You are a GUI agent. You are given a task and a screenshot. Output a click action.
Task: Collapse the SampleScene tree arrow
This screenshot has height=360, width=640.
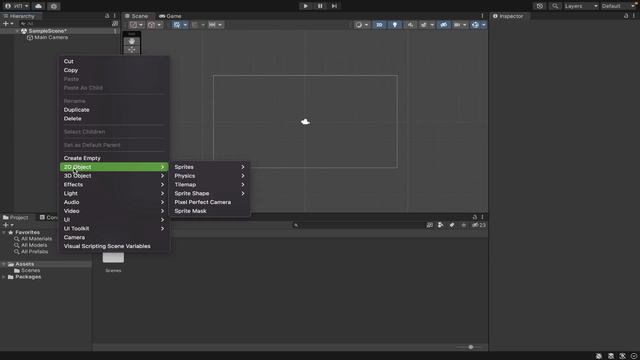[x=18, y=31]
